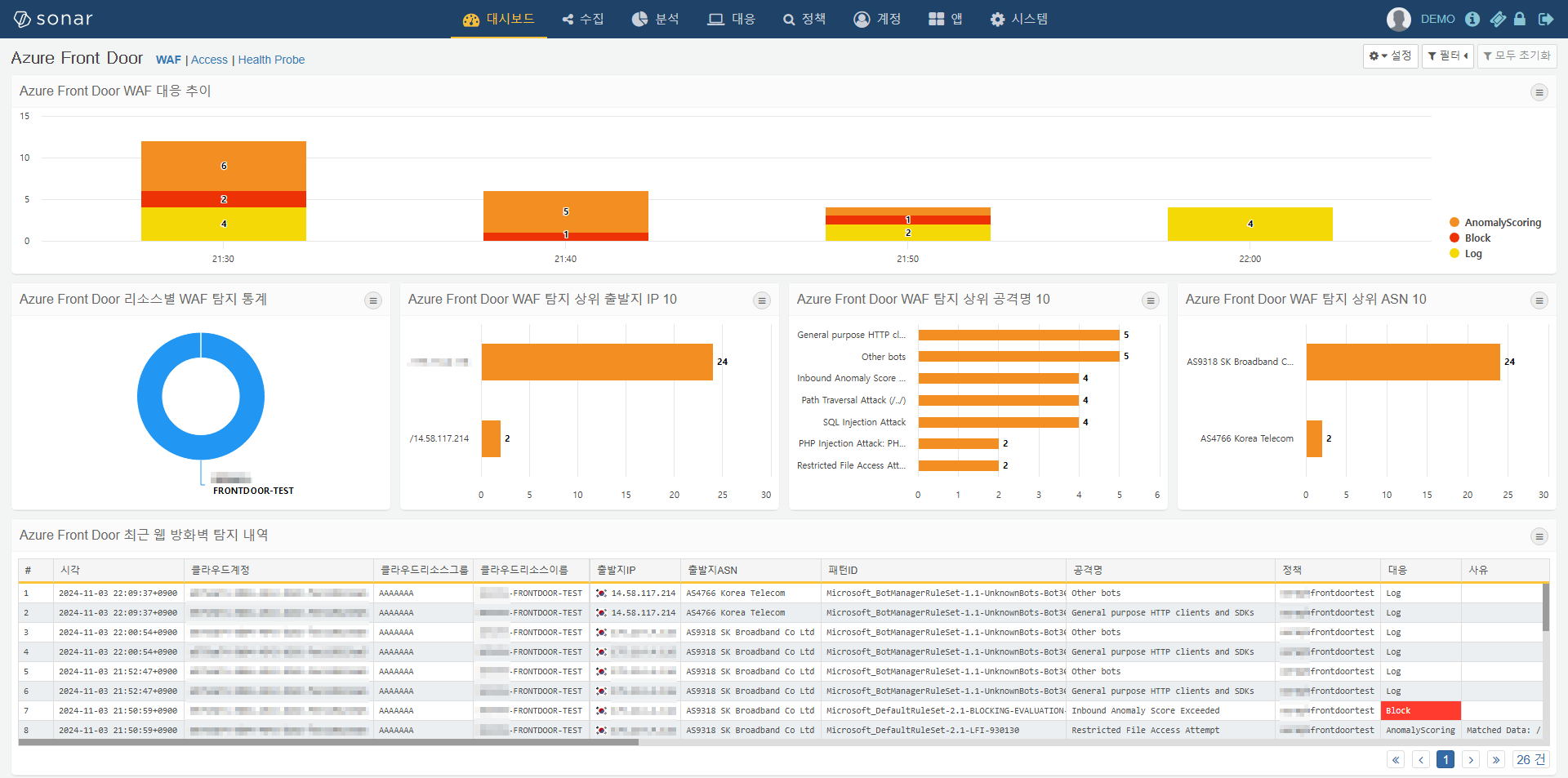
Task: Switch to the Access tab link
Action: [x=209, y=60]
